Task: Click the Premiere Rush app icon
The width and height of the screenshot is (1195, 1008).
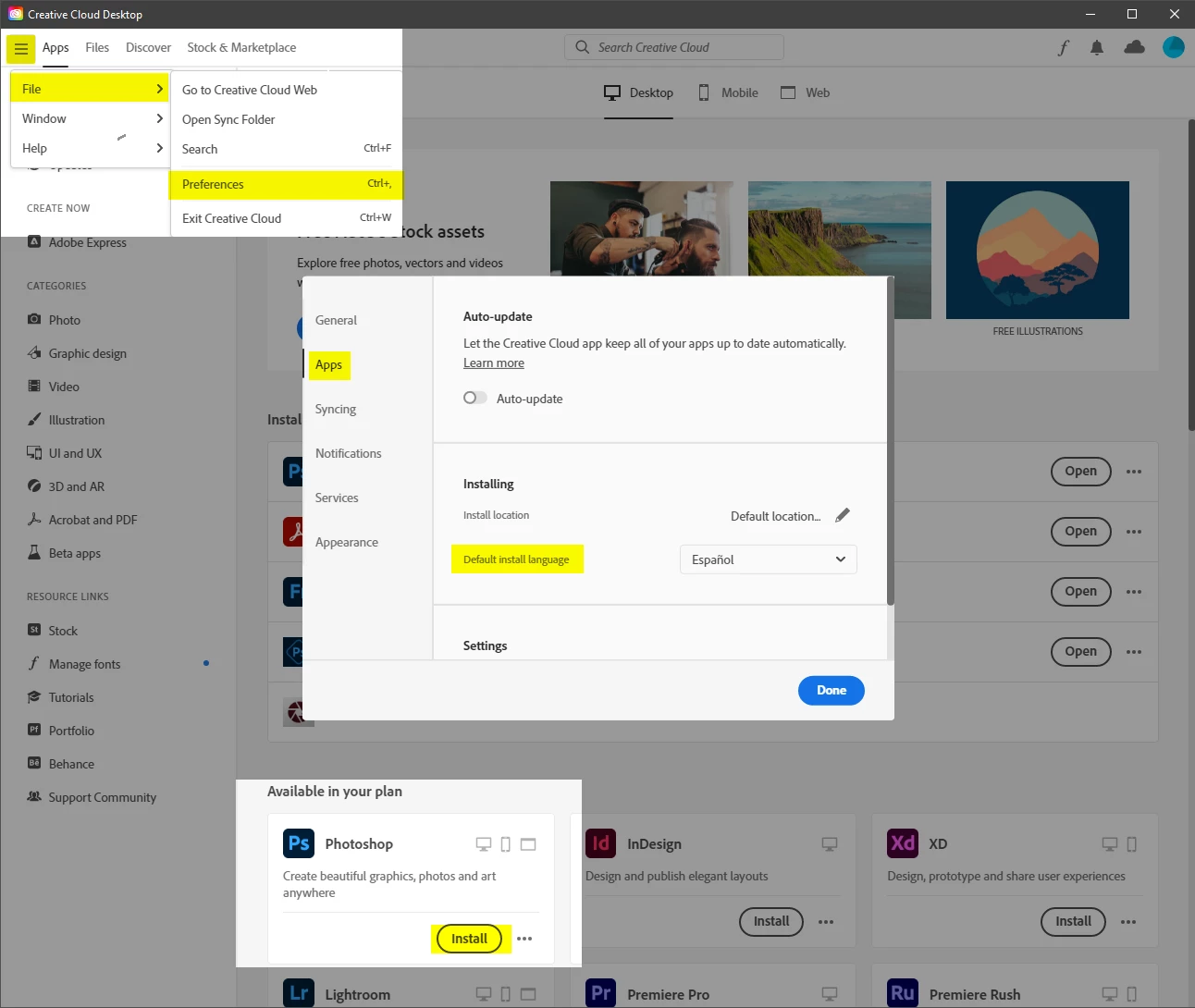Action: tap(903, 993)
